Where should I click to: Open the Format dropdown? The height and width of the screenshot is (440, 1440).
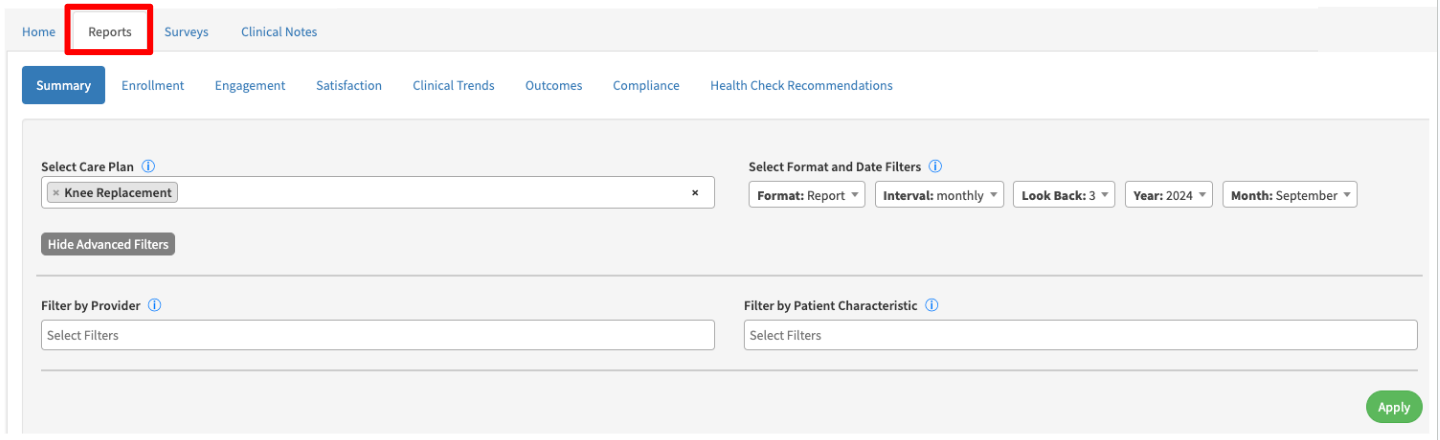[806, 196]
